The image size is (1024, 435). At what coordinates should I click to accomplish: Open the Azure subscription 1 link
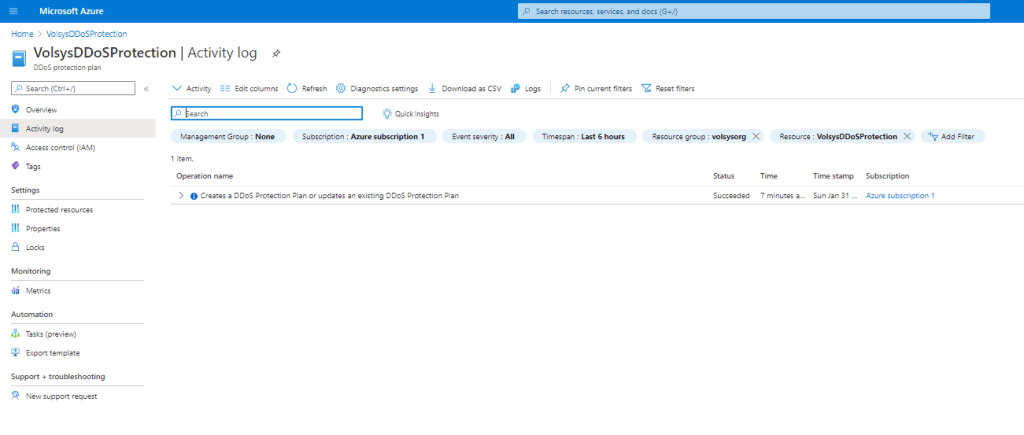[900, 196]
